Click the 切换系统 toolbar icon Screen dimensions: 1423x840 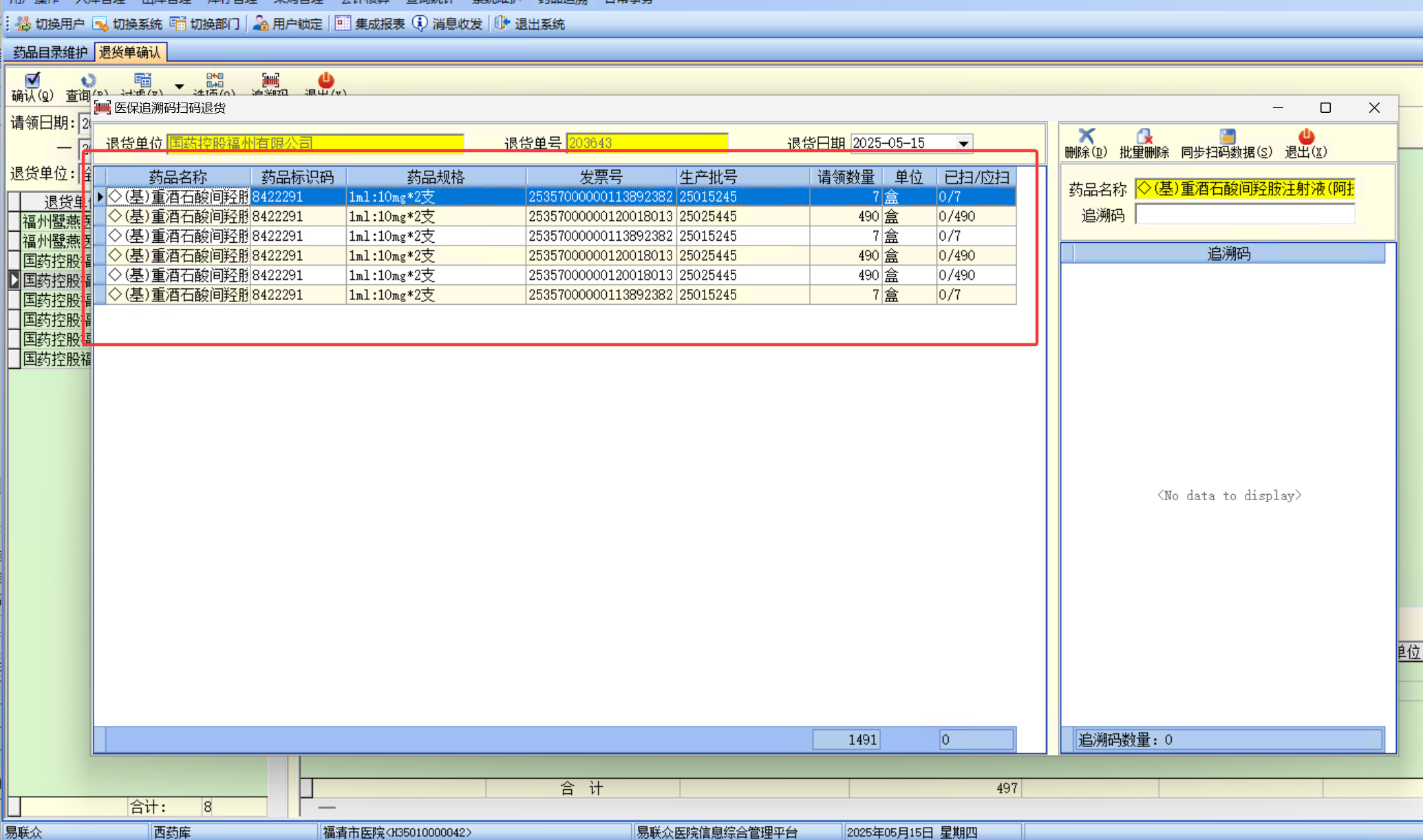tap(100, 24)
